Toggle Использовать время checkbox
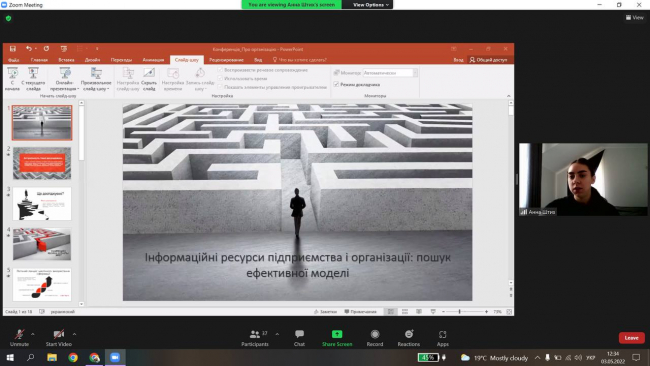This screenshot has width=650, height=366. [x=220, y=78]
